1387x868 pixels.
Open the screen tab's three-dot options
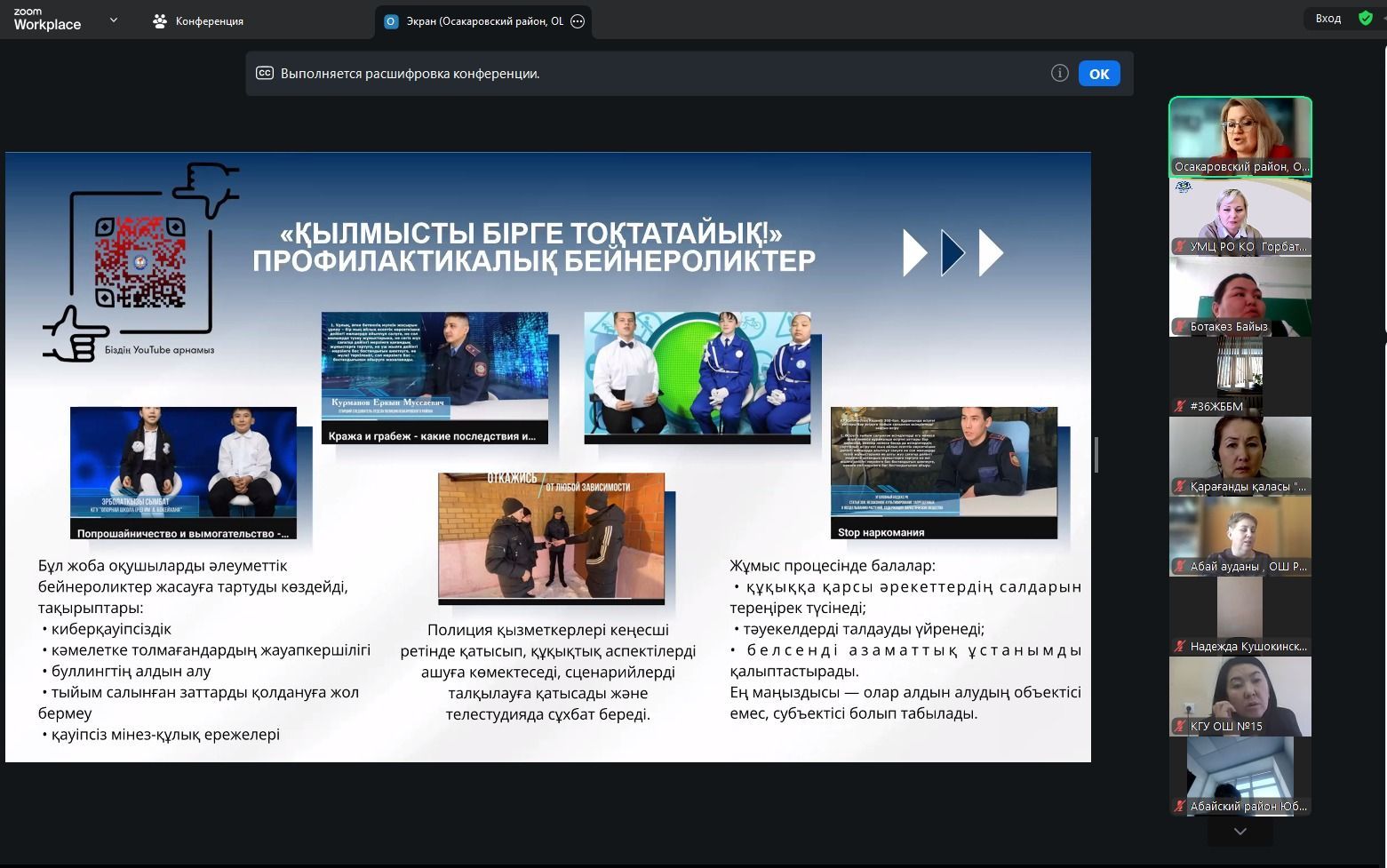click(578, 21)
